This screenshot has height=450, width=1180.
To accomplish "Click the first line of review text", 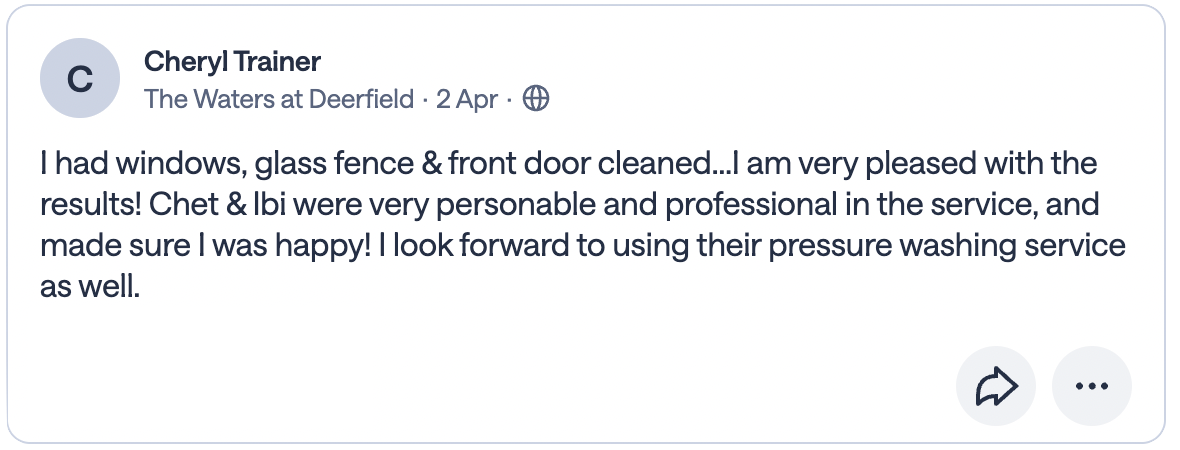I will pos(568,163).
